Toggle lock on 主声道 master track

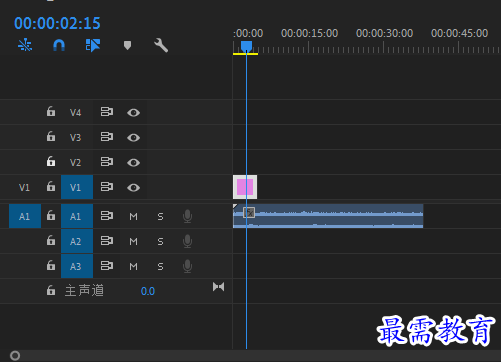tap(51, 290)
